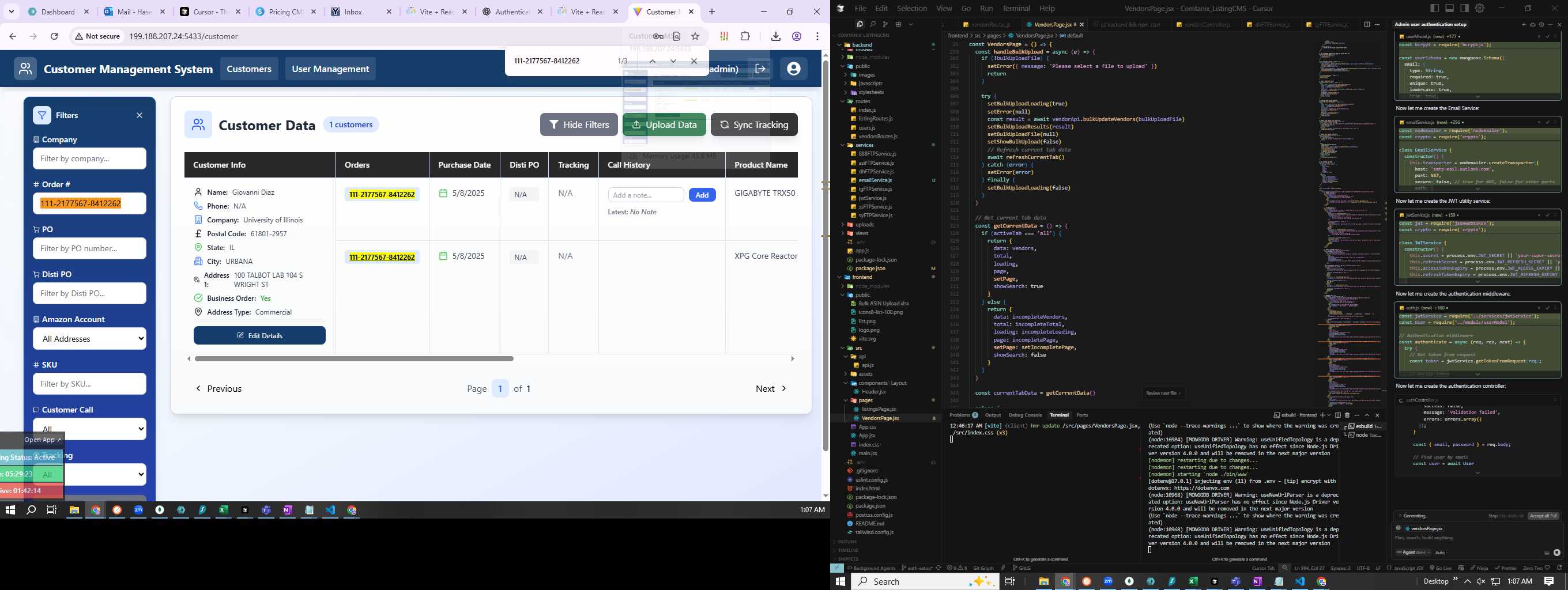The width and height of the screenshot is (1568, 590).
Task: Open Amazon Account All Addresses dropdown
Action: point(89,339)
